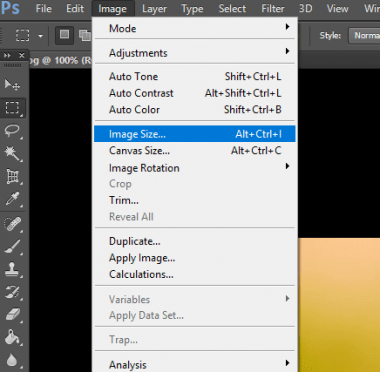Image resolution: width=380 pixels, height=372 pixels.
Task: Choose Canvas Size menu entry
Action: pyautogui.click(x=195, y=151)
